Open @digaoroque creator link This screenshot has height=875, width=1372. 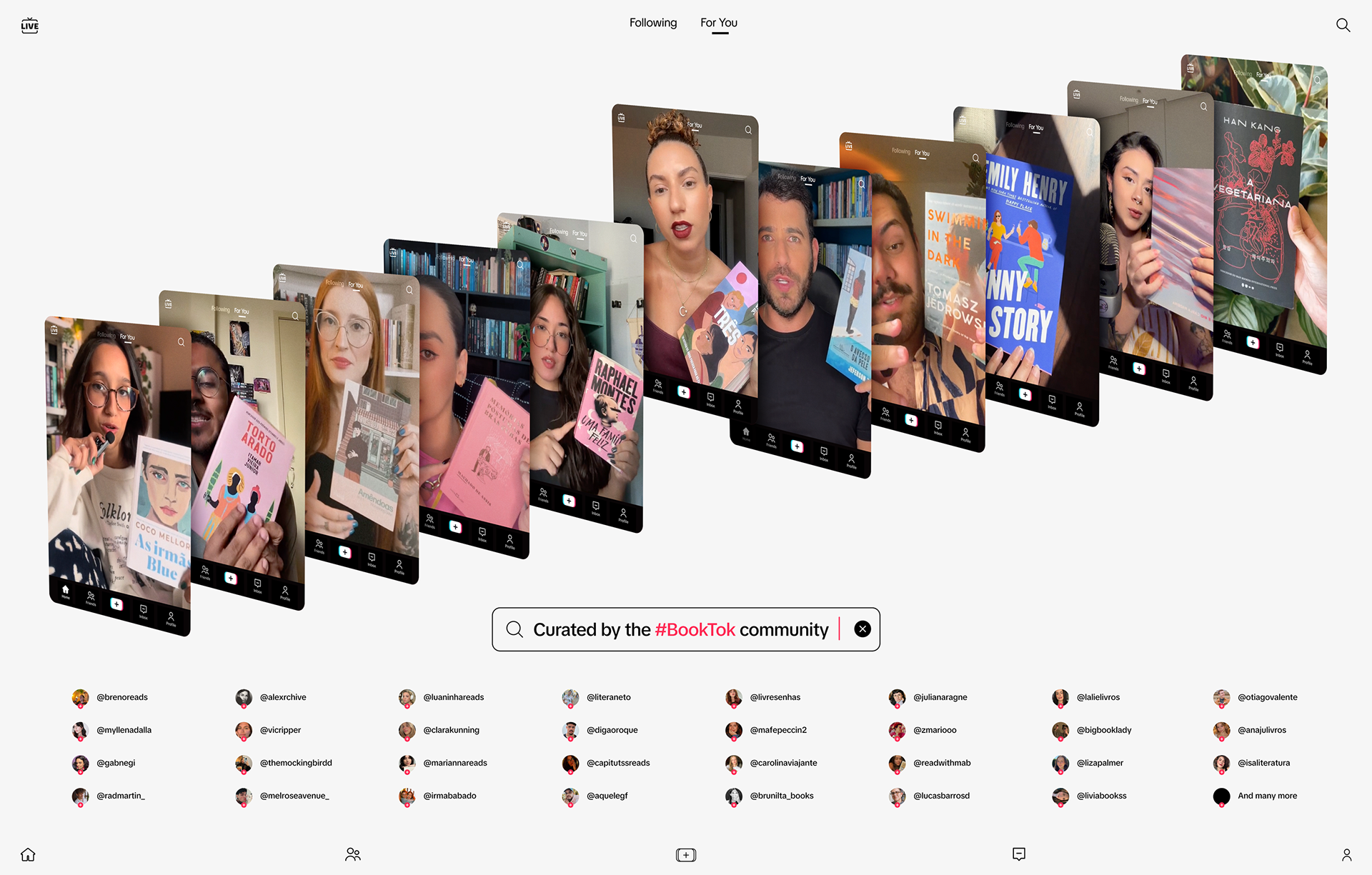click(x=612, y=730)
